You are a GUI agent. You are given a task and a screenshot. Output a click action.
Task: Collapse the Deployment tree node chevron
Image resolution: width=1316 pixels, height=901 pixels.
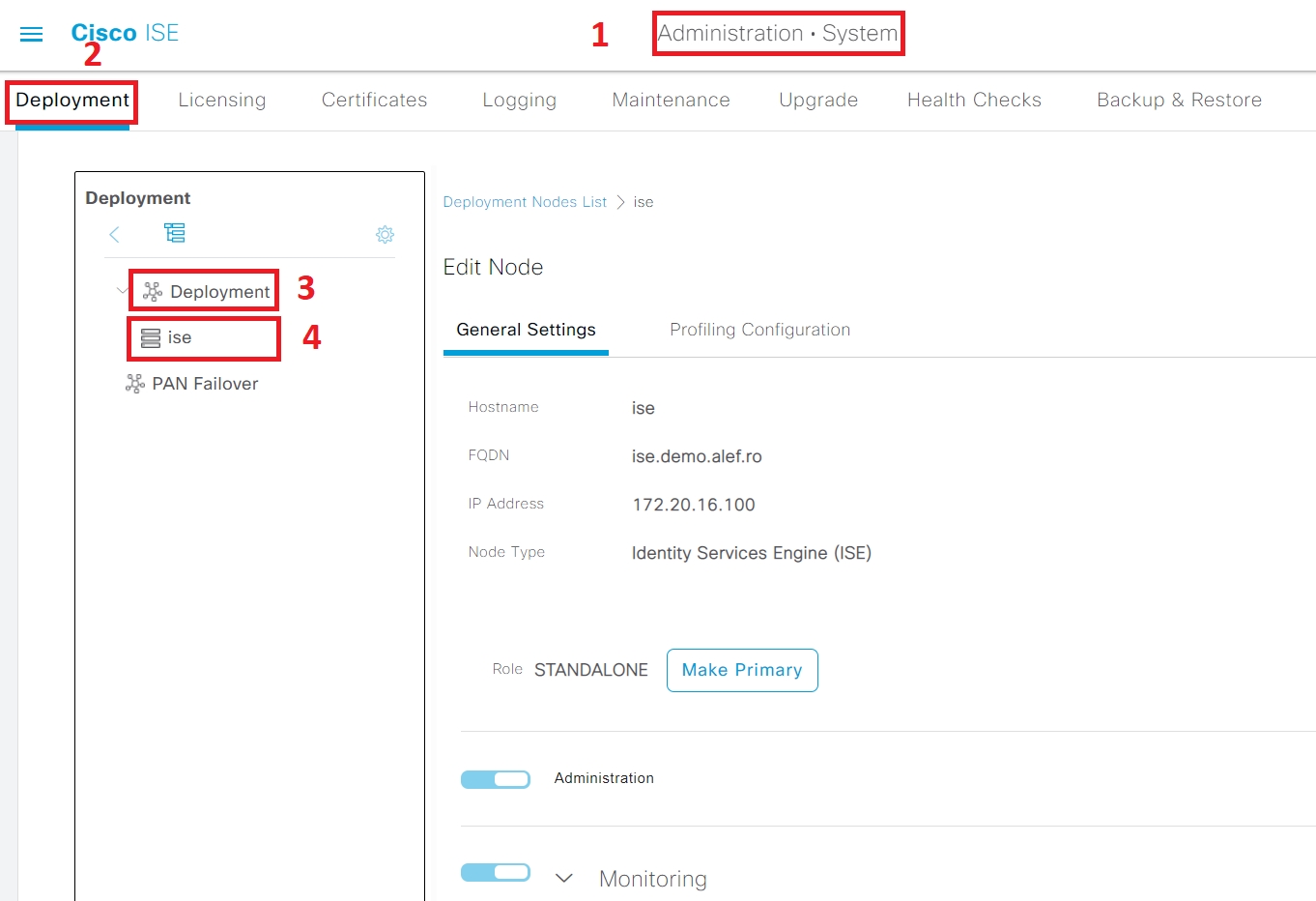tap(123, 290)
